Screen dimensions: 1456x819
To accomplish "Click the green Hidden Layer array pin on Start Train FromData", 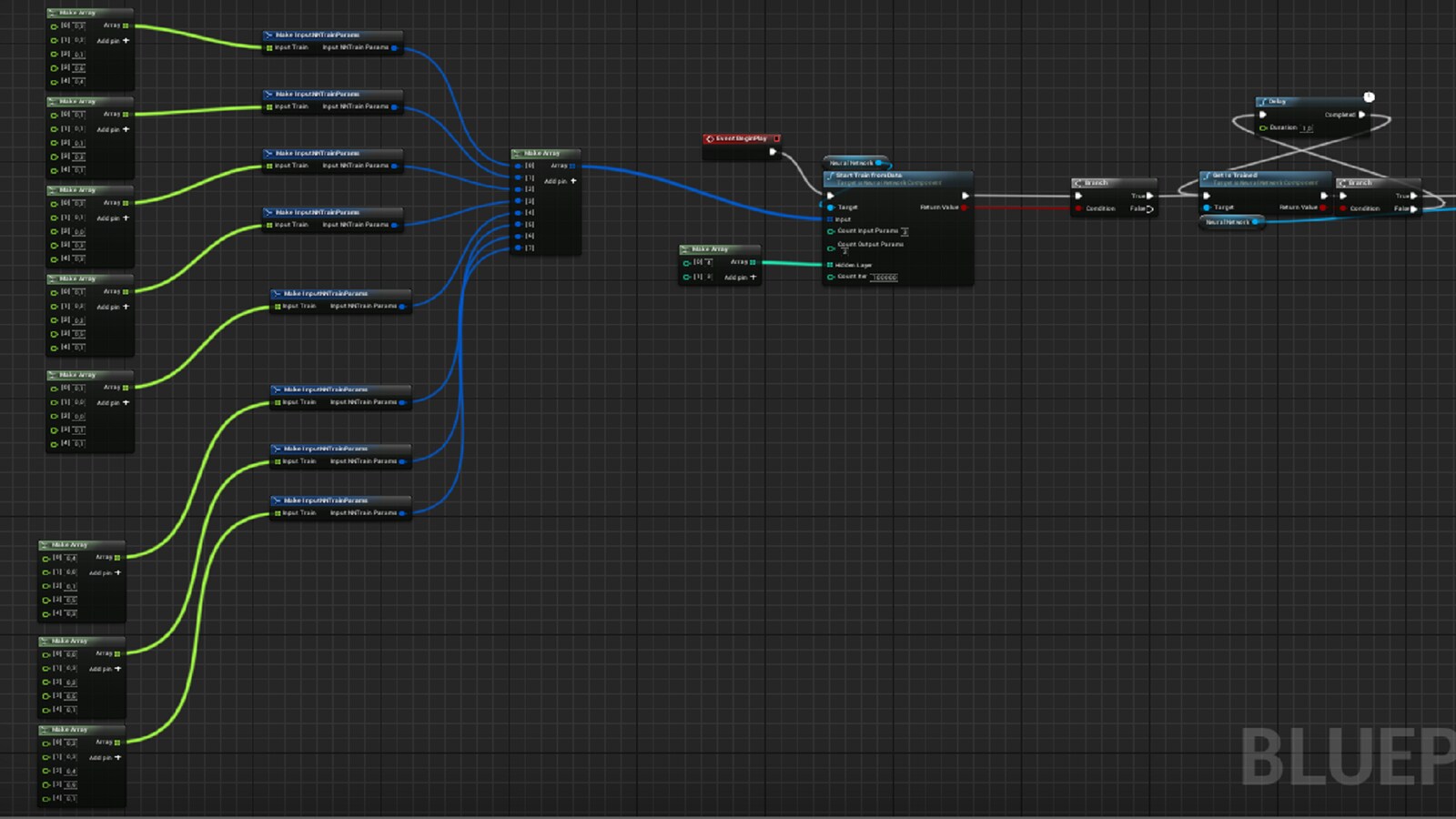I will click(x=829, y=265).
